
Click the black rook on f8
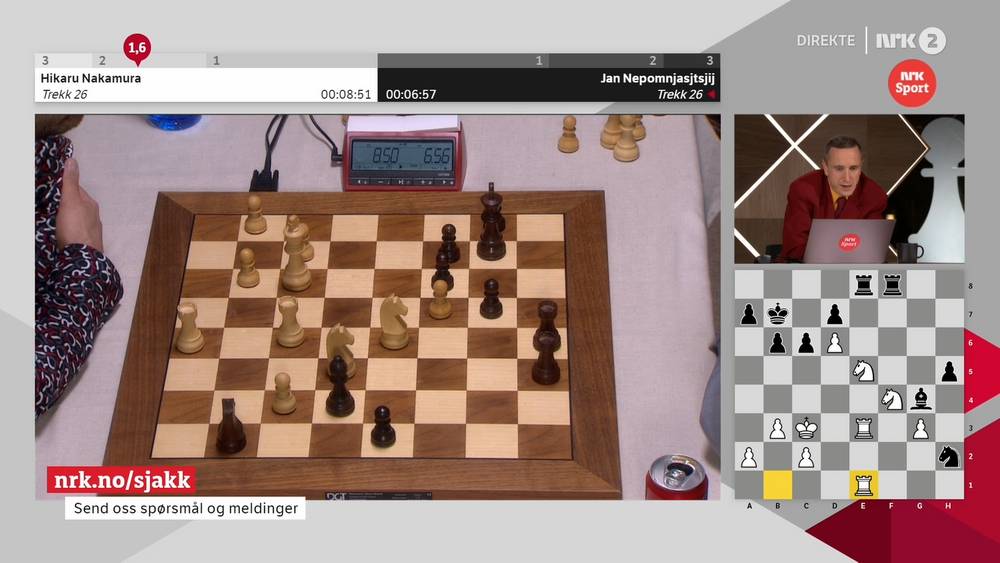[x=892, y=285]
